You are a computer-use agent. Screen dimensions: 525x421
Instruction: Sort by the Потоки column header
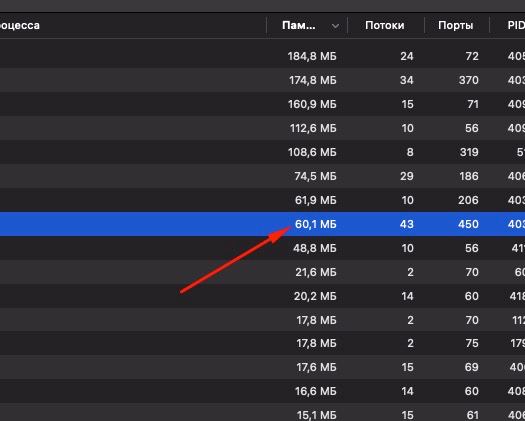tap(385, 25)
